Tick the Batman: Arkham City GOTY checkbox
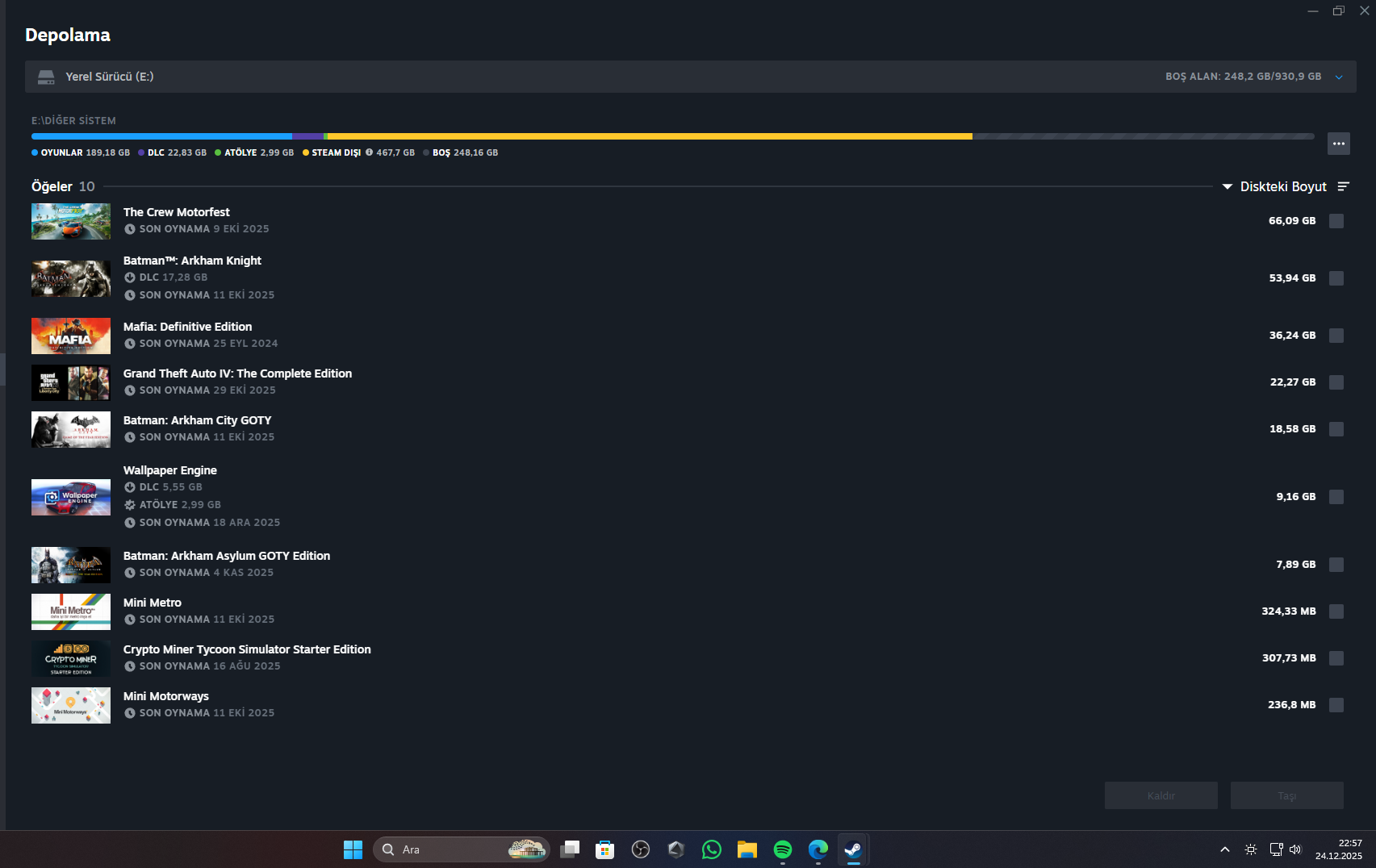 [1336, 429]
